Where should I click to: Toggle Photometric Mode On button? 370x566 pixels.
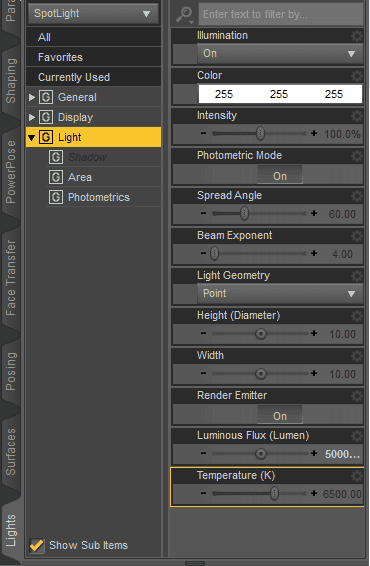(280, 175)
